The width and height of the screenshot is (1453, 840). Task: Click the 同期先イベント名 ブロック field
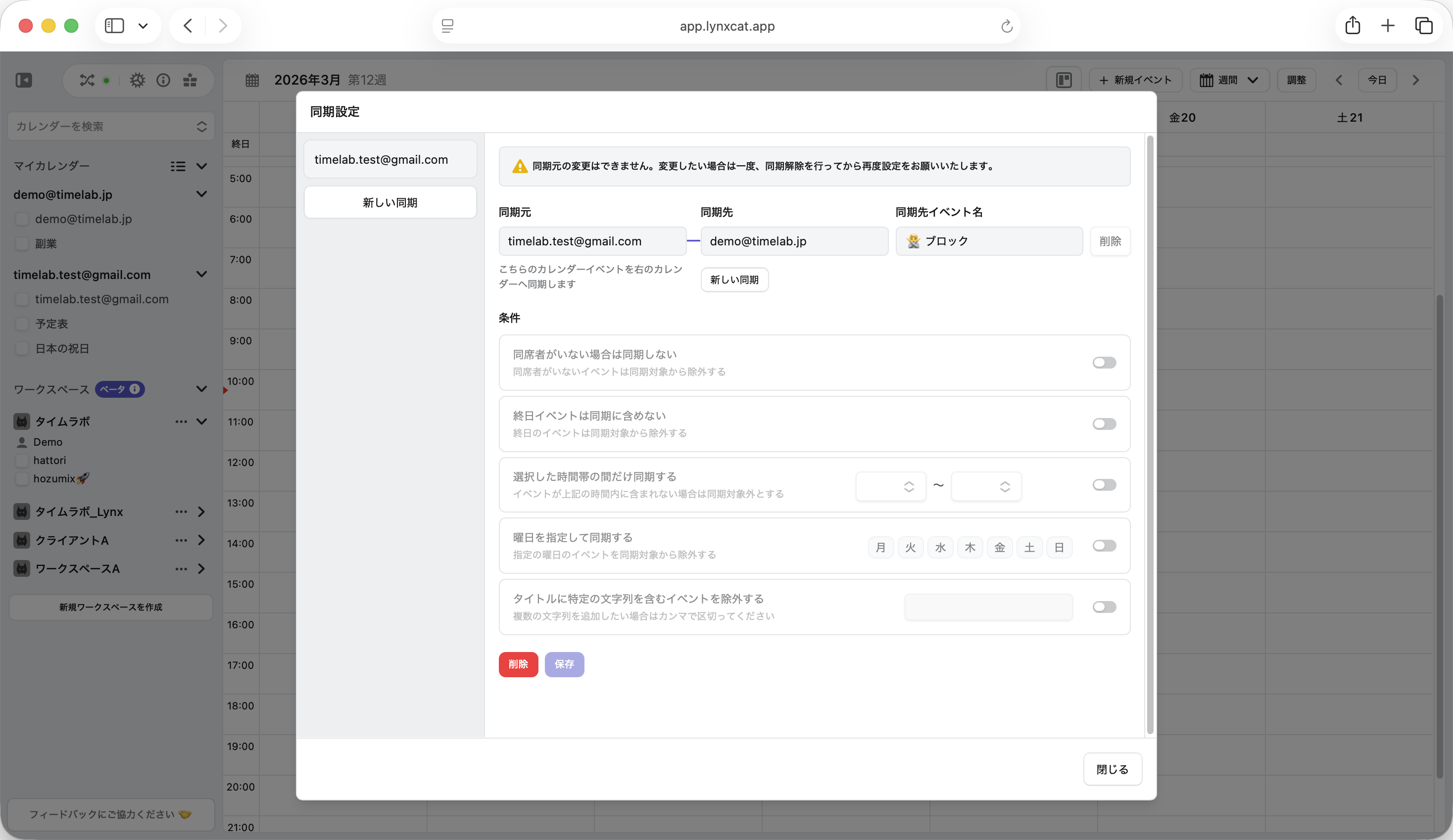coord(988,241)
